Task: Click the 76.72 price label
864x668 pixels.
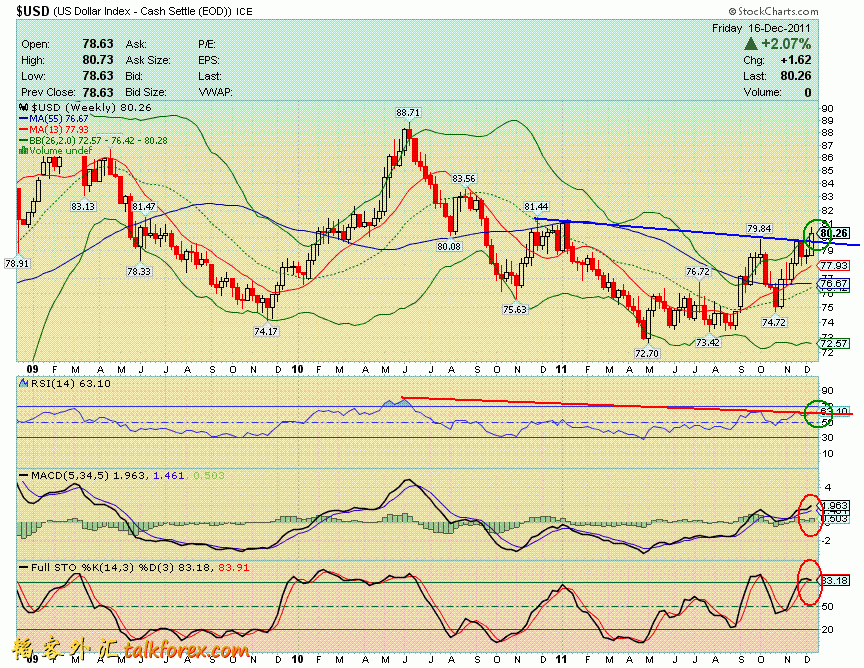Action: point(698,271)
